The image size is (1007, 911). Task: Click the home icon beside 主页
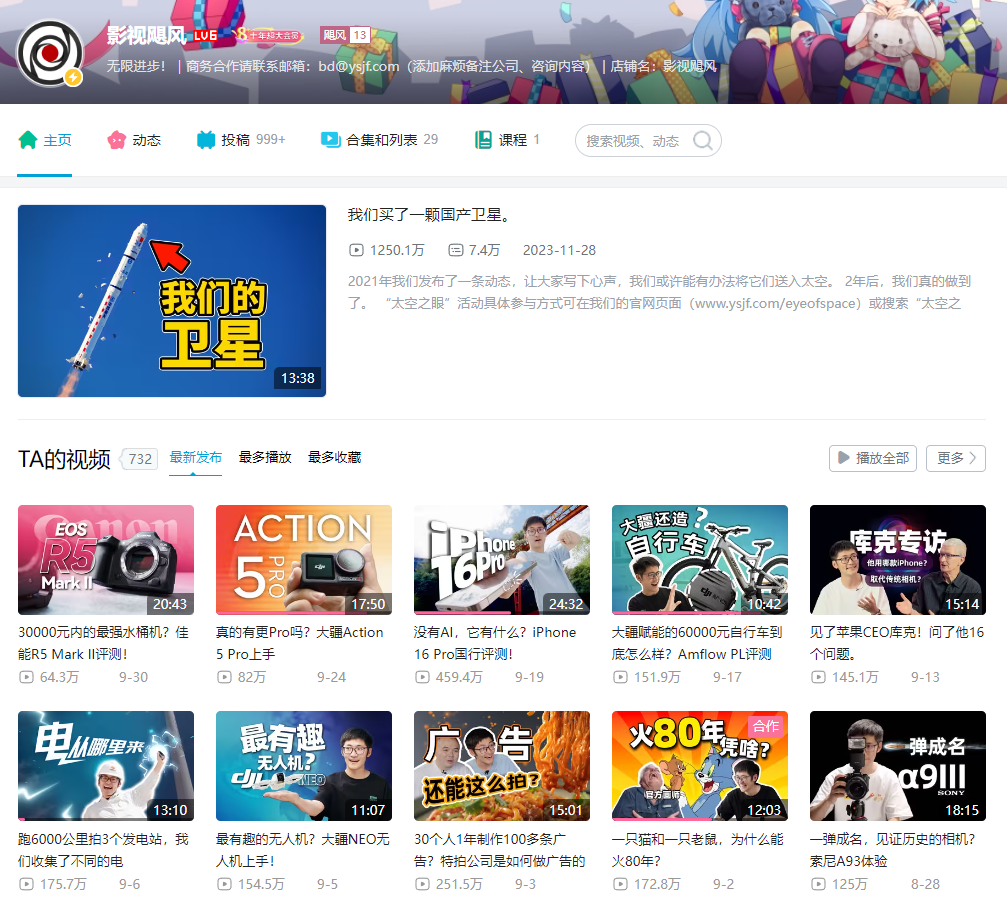click(28, 140)
